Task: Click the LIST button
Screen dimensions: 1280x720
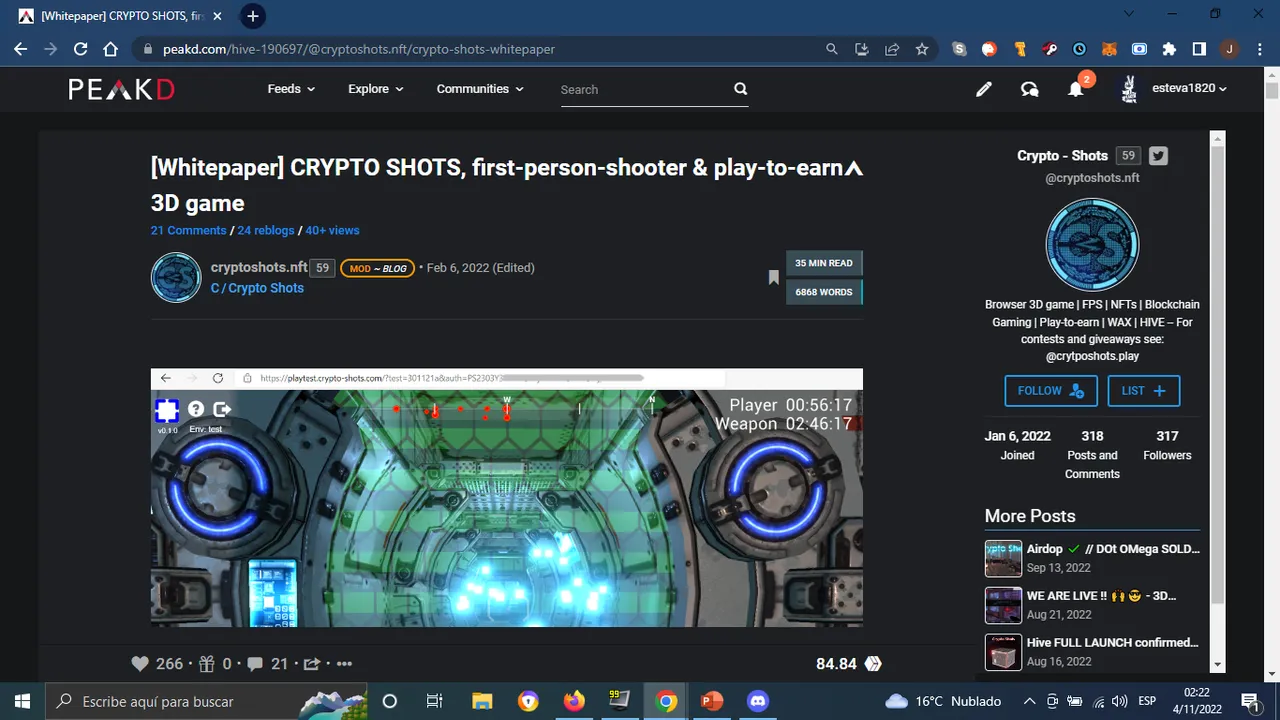Action: (1143, 391)
